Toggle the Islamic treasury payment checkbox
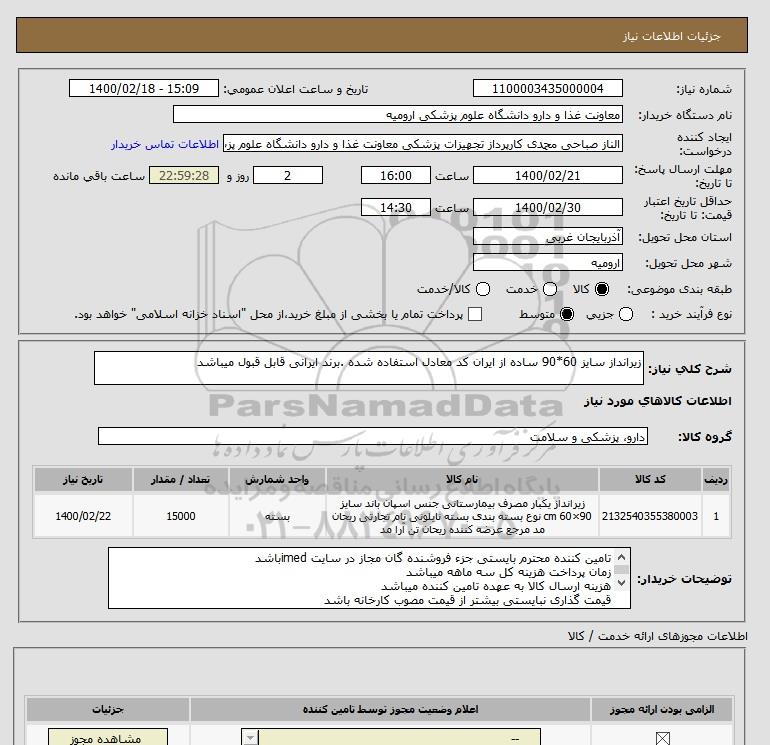Screen dimensions: 770x745 coord(475,314)
